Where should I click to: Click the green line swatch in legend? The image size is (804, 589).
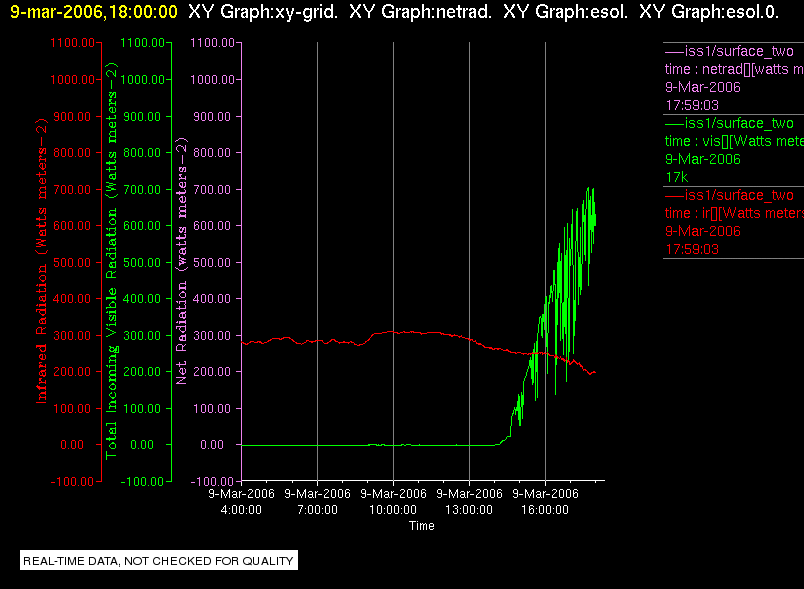tap(674, 124)
